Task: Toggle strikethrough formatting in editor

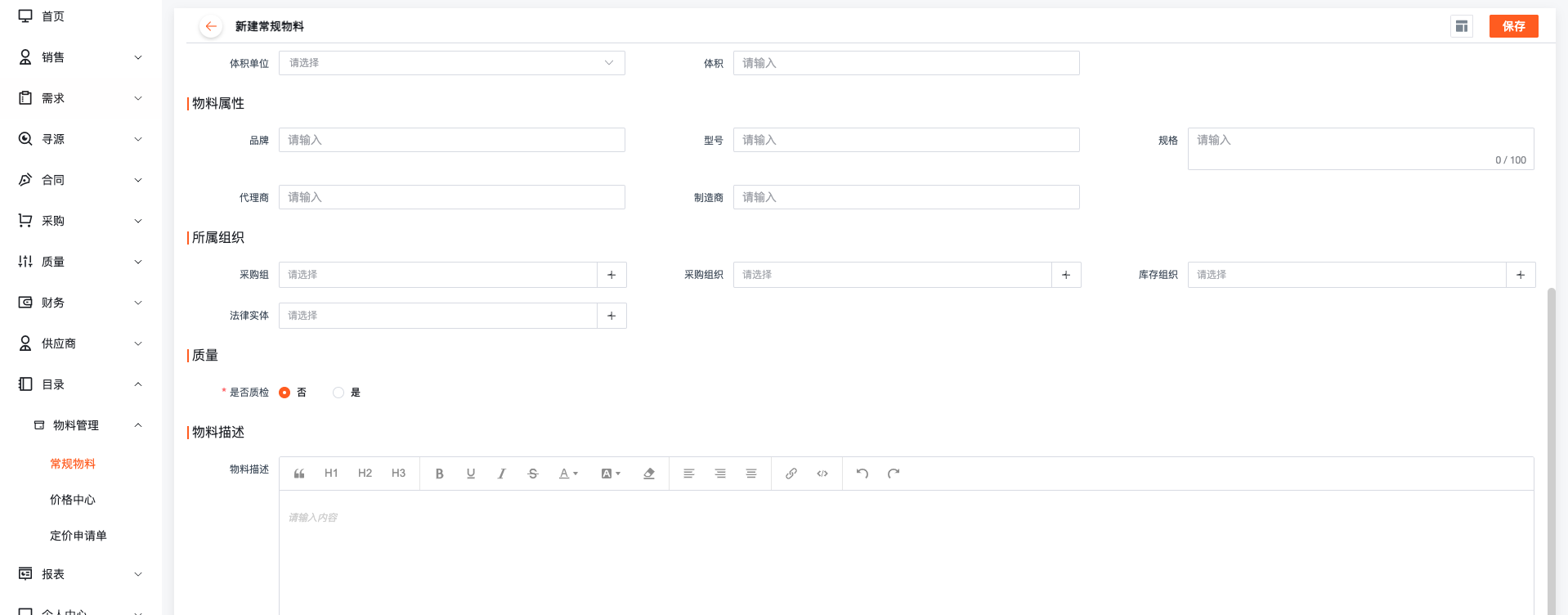Action: (x=533, y=474)
